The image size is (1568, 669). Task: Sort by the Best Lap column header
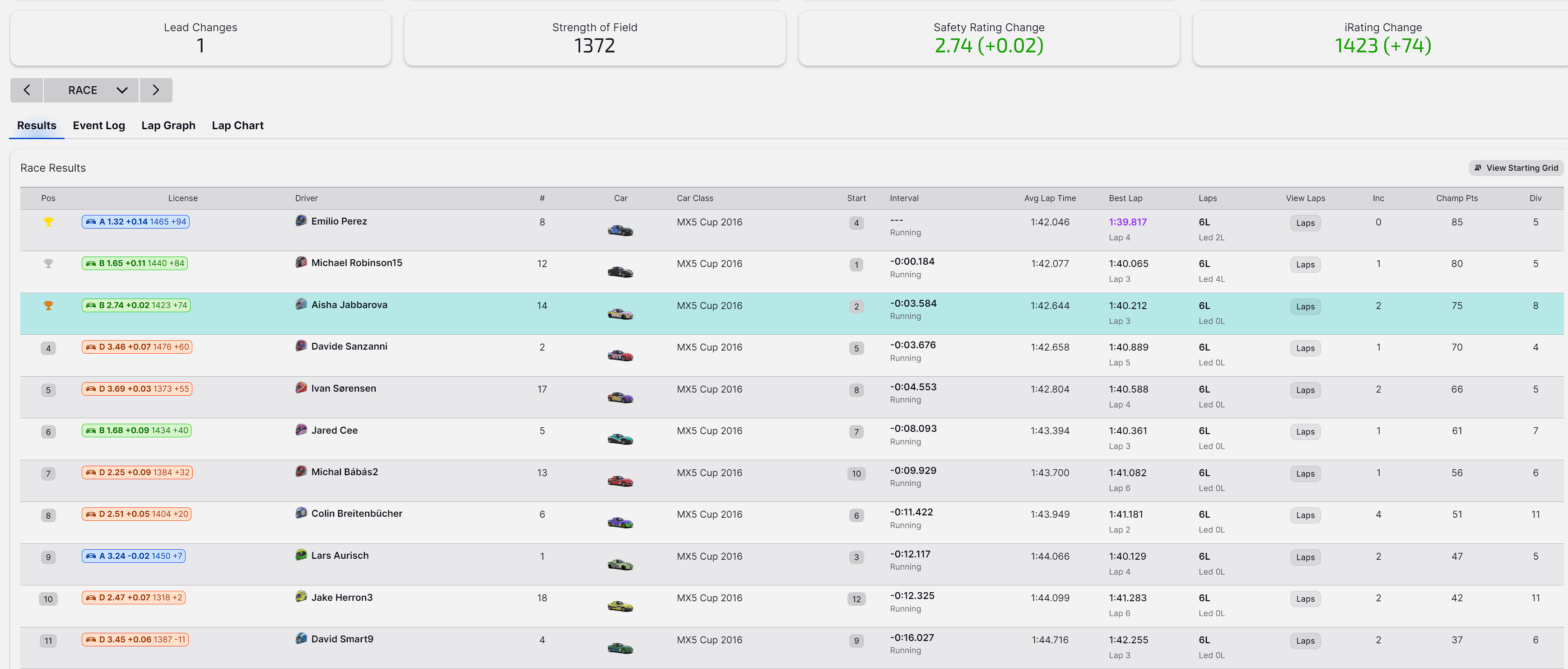coord(1126,198)
